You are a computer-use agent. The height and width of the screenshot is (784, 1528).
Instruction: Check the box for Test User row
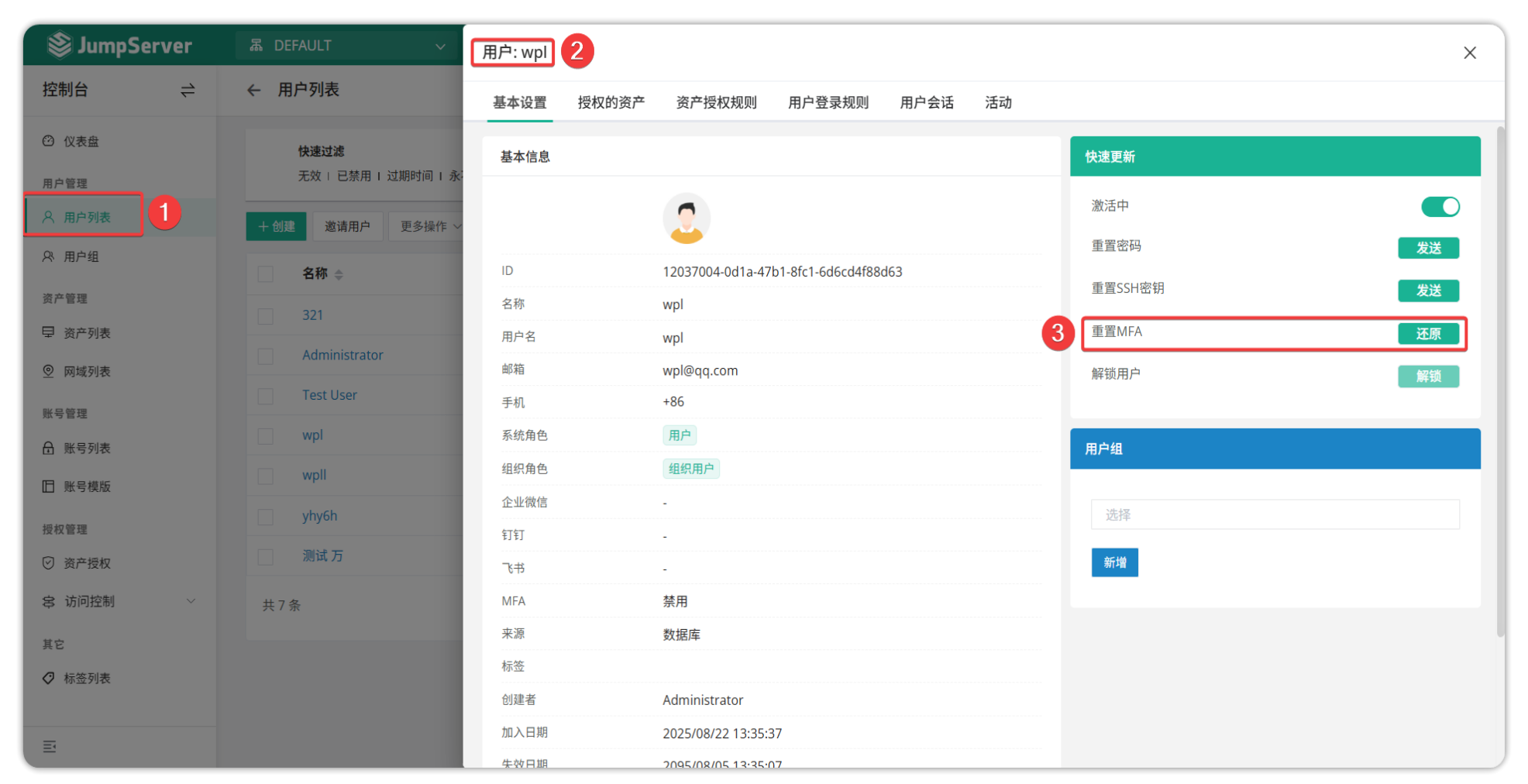(266, 396)
